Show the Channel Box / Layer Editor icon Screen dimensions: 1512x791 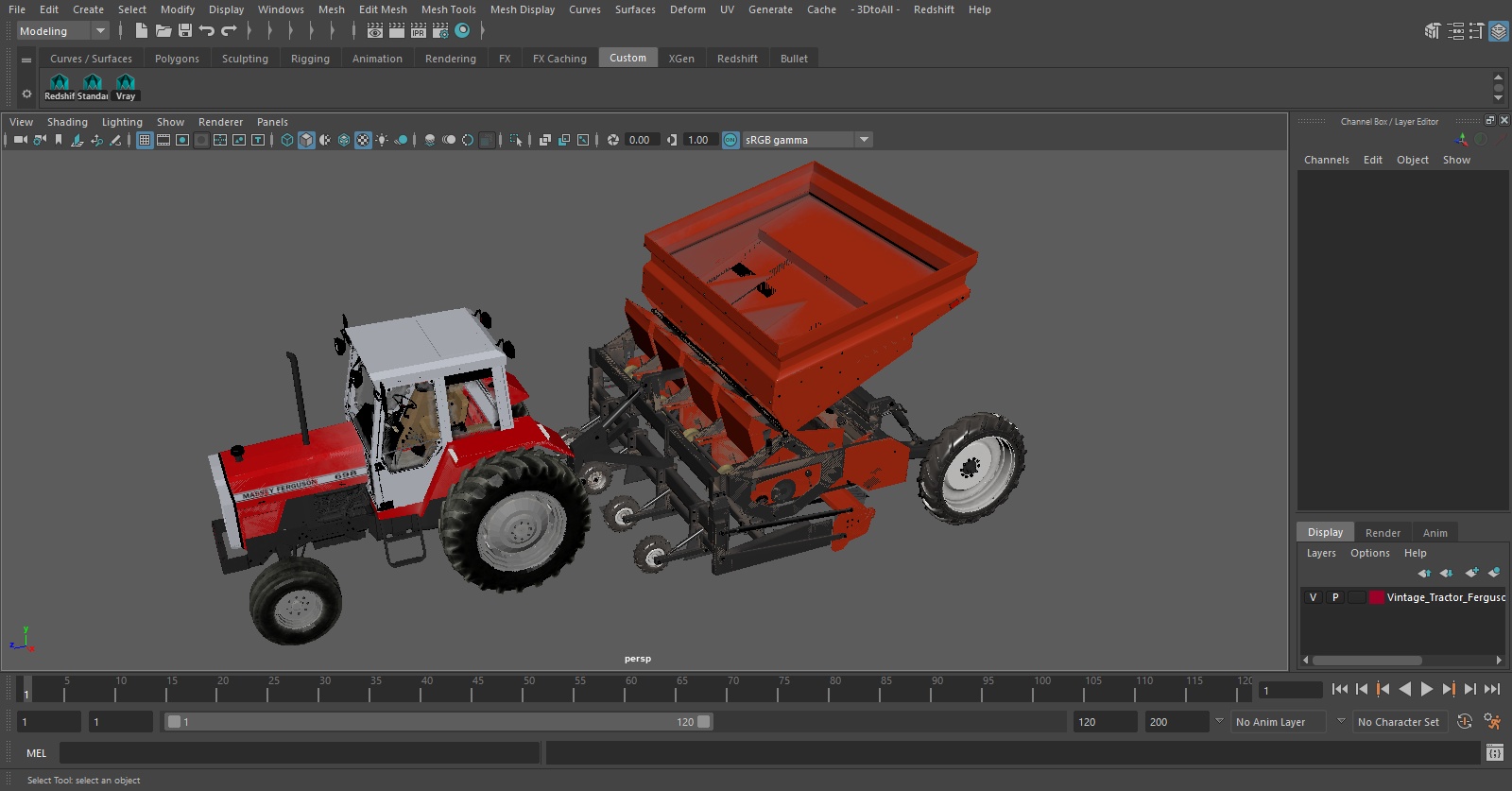coord(1499,31)
